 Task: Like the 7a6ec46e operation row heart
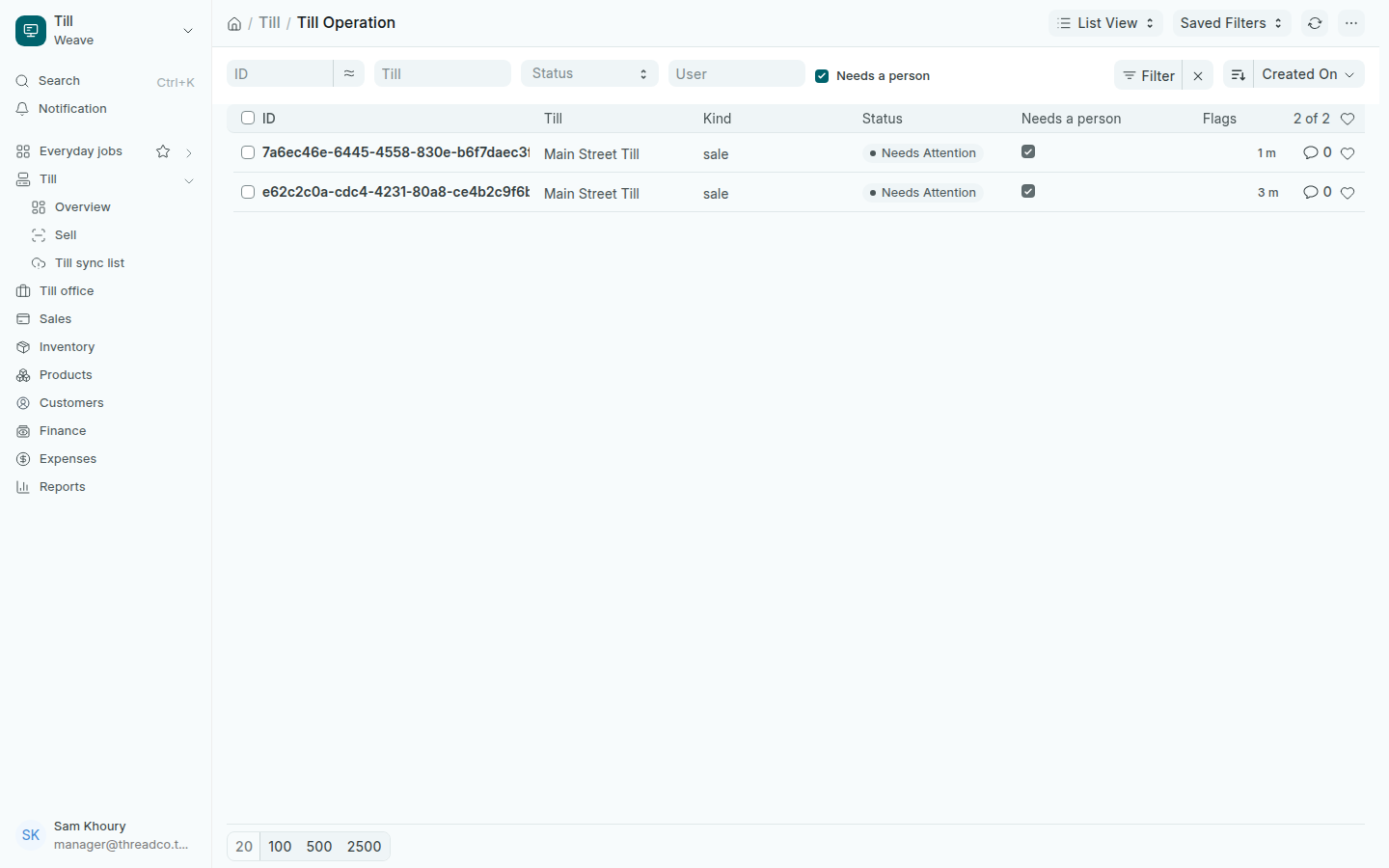point(1348,153)
